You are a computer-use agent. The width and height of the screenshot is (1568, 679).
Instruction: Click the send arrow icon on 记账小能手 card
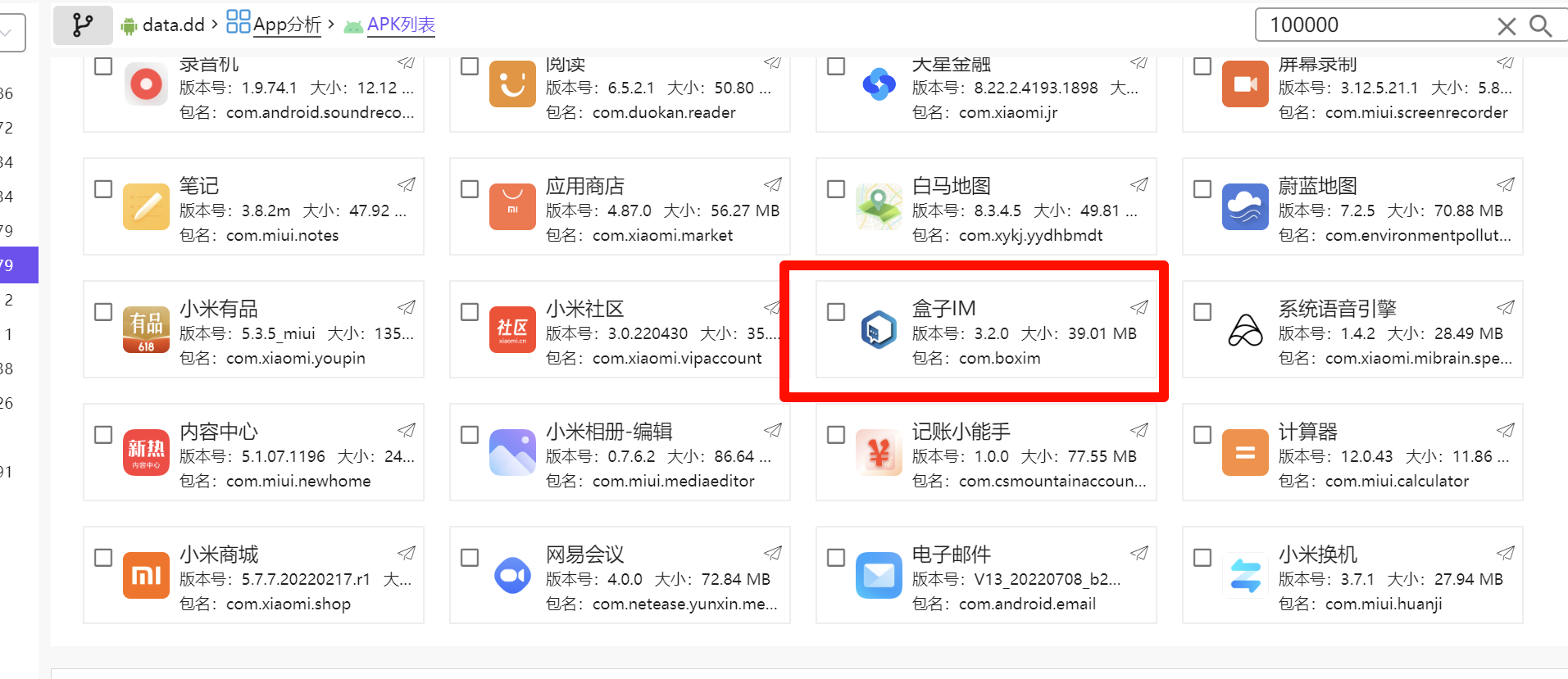tap(1139, 430)
